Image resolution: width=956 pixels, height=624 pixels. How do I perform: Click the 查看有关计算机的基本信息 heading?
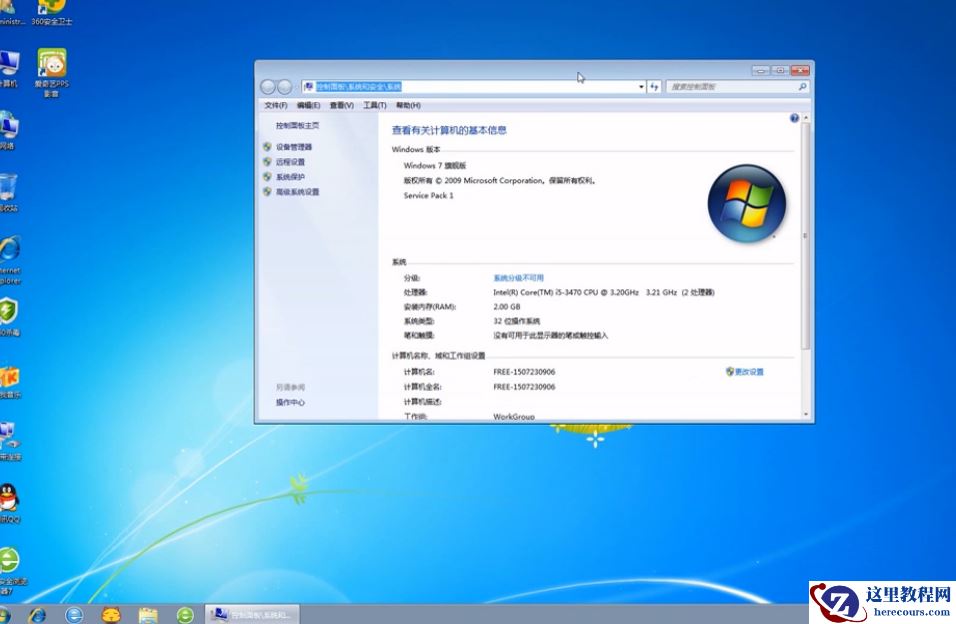pyautogui.click(x=449, y=130)
